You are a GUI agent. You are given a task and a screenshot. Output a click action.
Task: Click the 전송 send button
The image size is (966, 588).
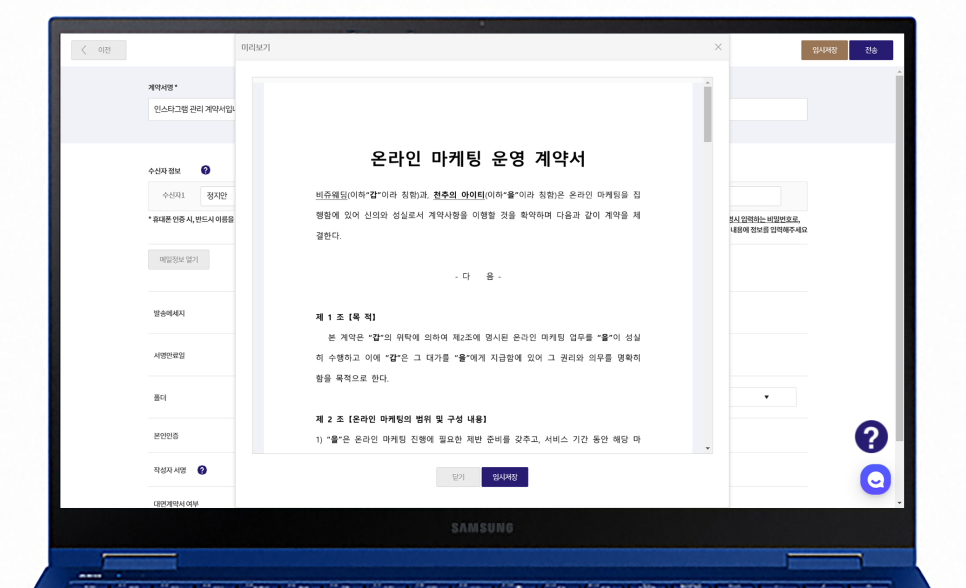[x=871, y=50]
